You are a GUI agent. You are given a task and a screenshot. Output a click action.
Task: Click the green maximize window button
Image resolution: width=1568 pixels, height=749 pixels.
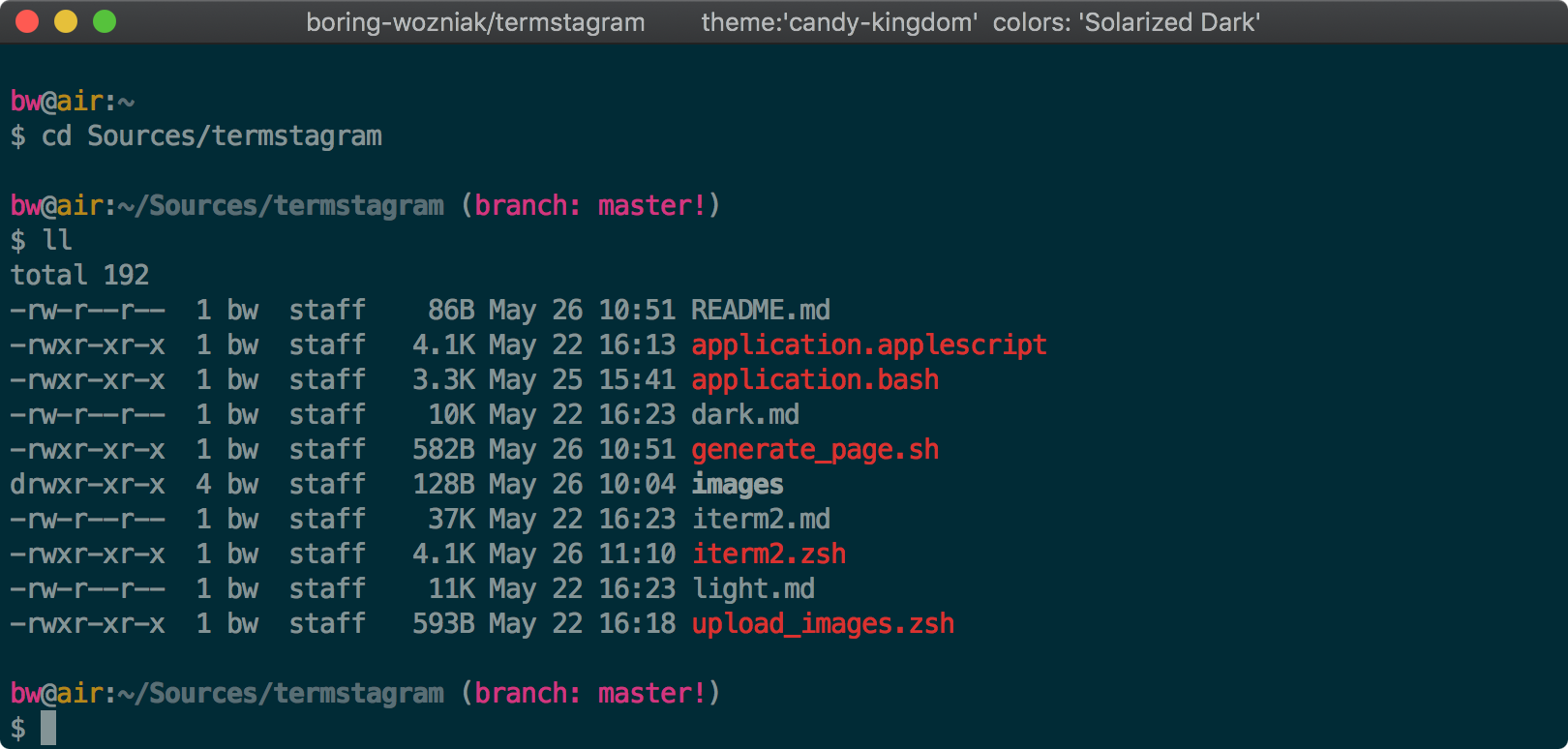click(x=105, y=21)
